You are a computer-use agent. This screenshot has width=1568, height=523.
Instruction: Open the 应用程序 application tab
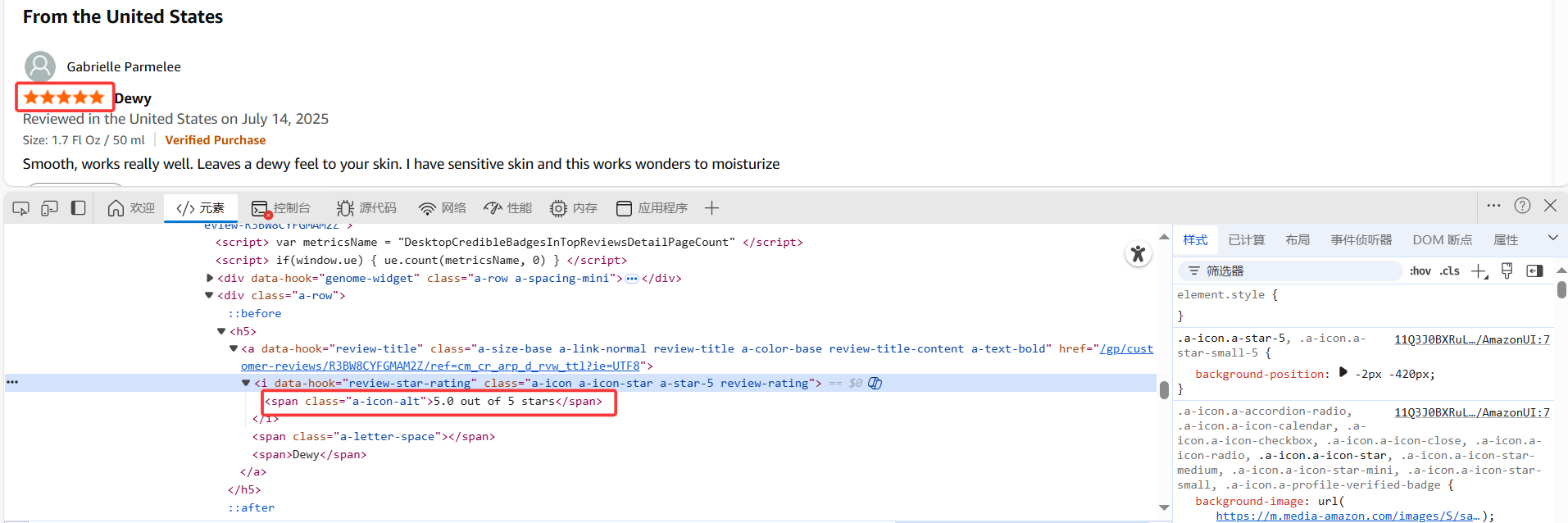pyautogui.click(x=652, y=208)
